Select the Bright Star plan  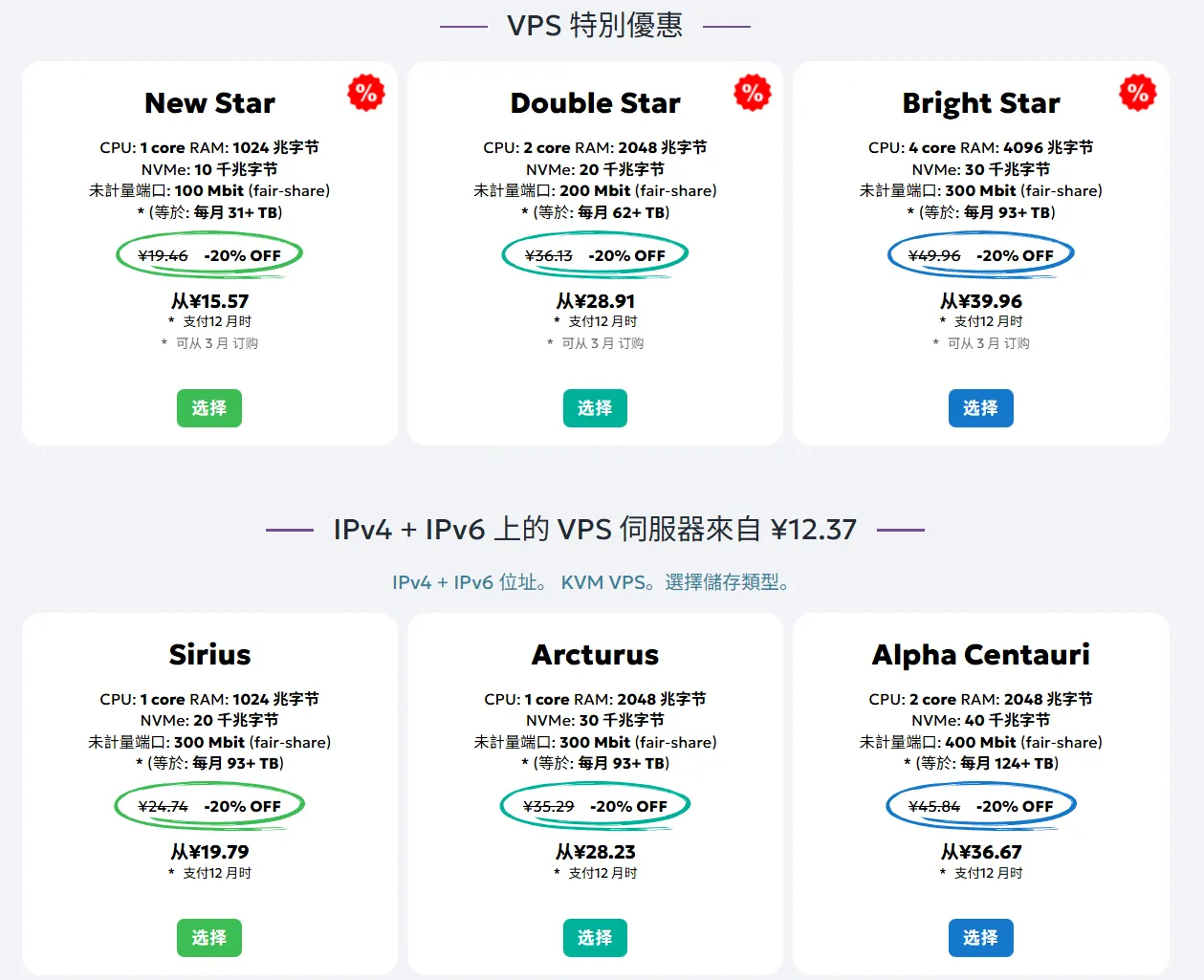[981, 408]
